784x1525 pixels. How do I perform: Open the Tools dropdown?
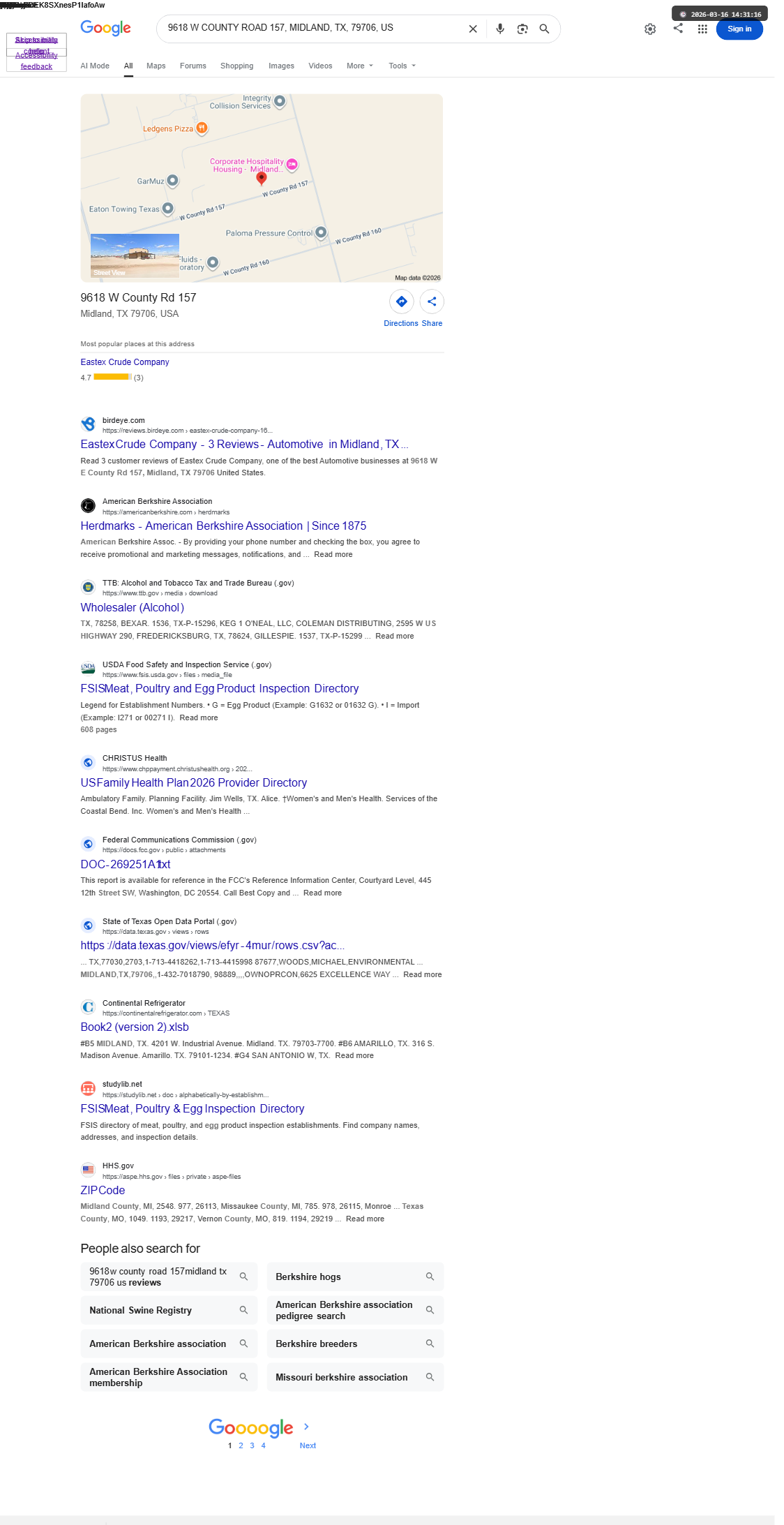point(402,66)
